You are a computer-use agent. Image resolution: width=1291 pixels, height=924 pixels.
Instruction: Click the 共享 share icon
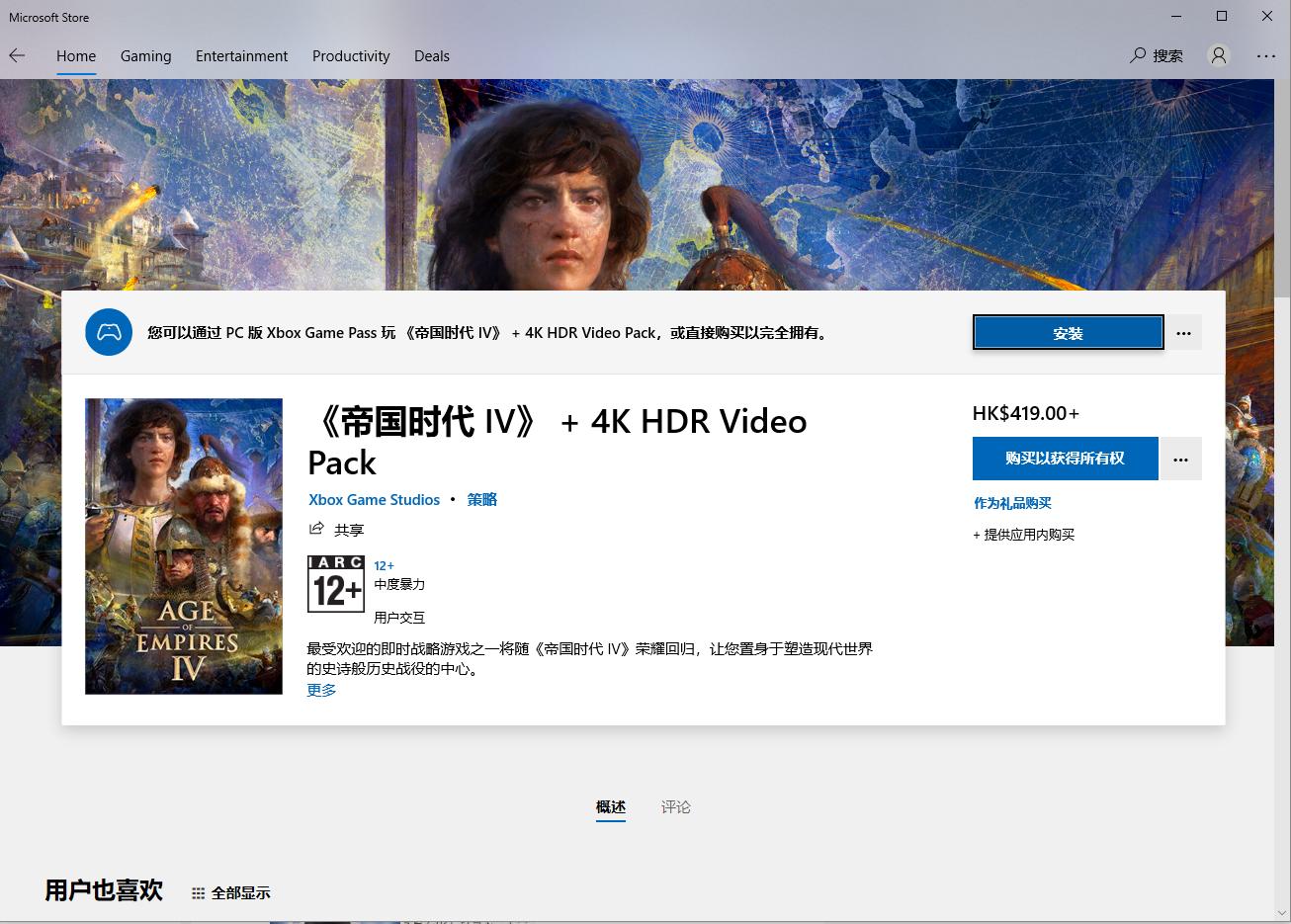click(x=316, y=529)
